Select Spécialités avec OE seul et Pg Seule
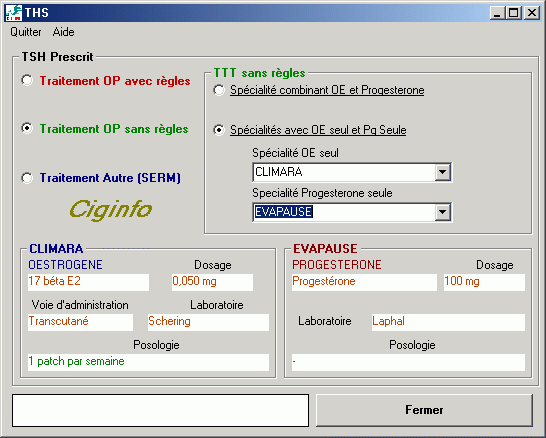Viewport: 546px width, 438px height. [219, 130]
